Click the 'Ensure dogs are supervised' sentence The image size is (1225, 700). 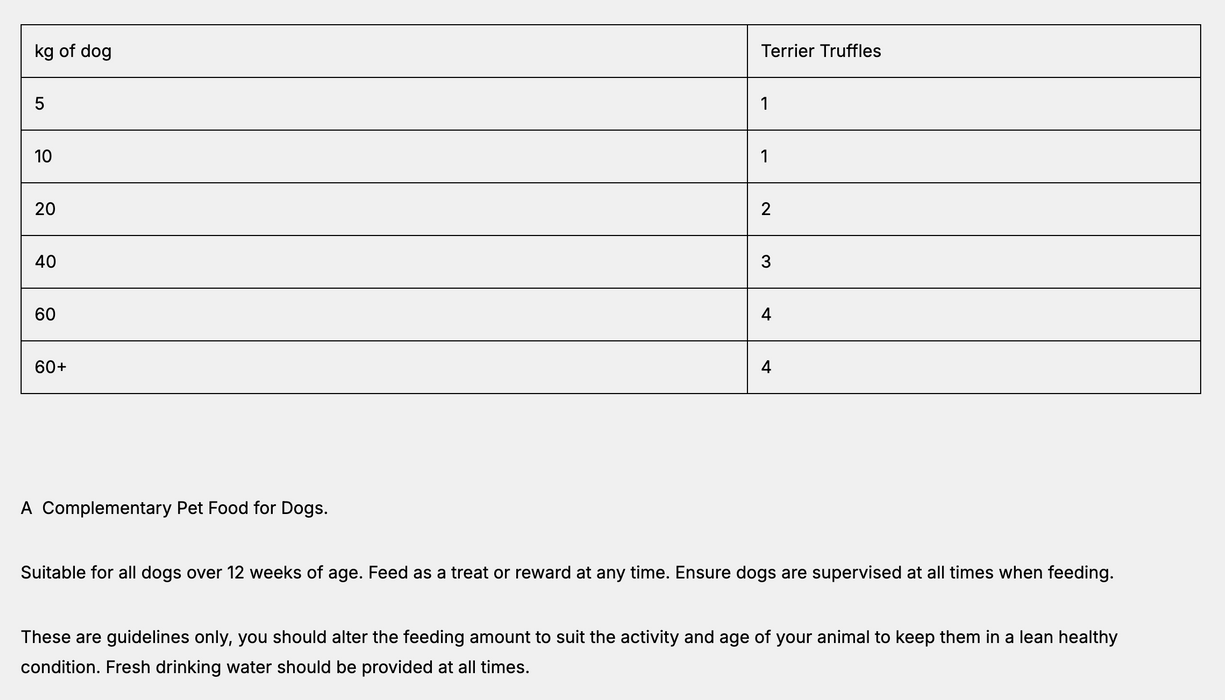(893, 573)
